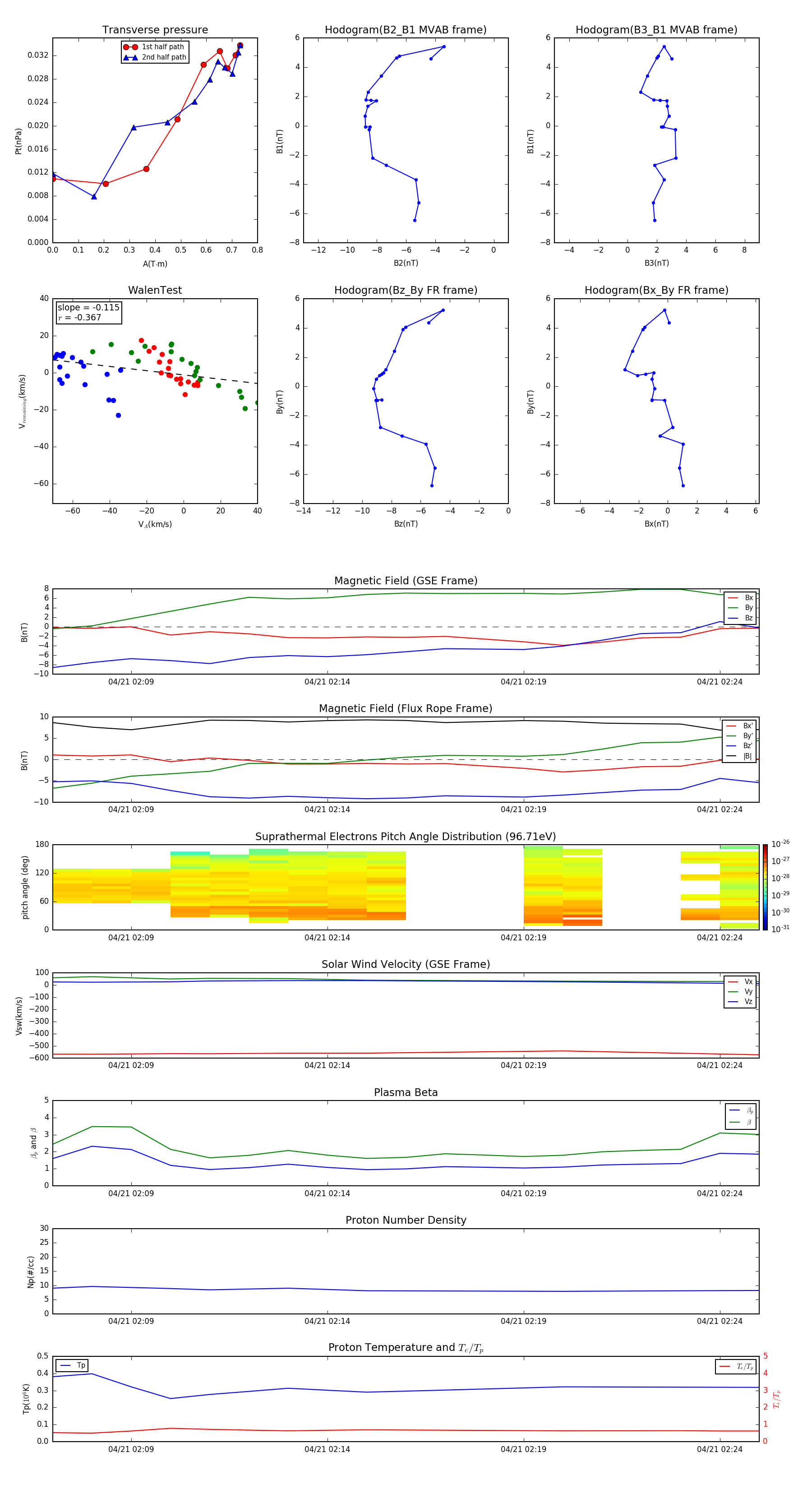Click the 'Vz' legend entry in velocity plot
This screenshot has width=812, height=1489.
click(x=740, y=1002)
